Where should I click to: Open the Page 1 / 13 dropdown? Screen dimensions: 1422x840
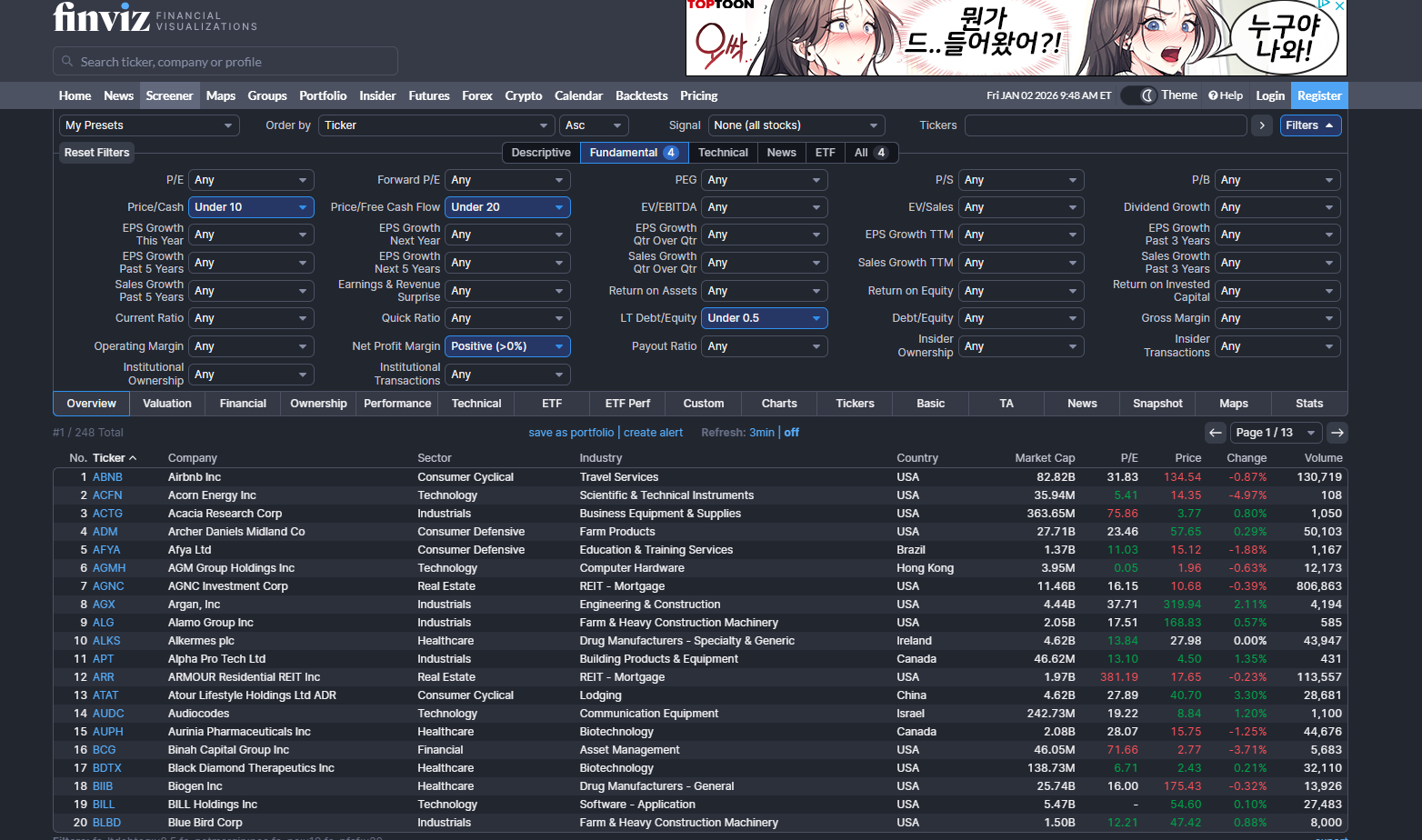[1276, 433]
